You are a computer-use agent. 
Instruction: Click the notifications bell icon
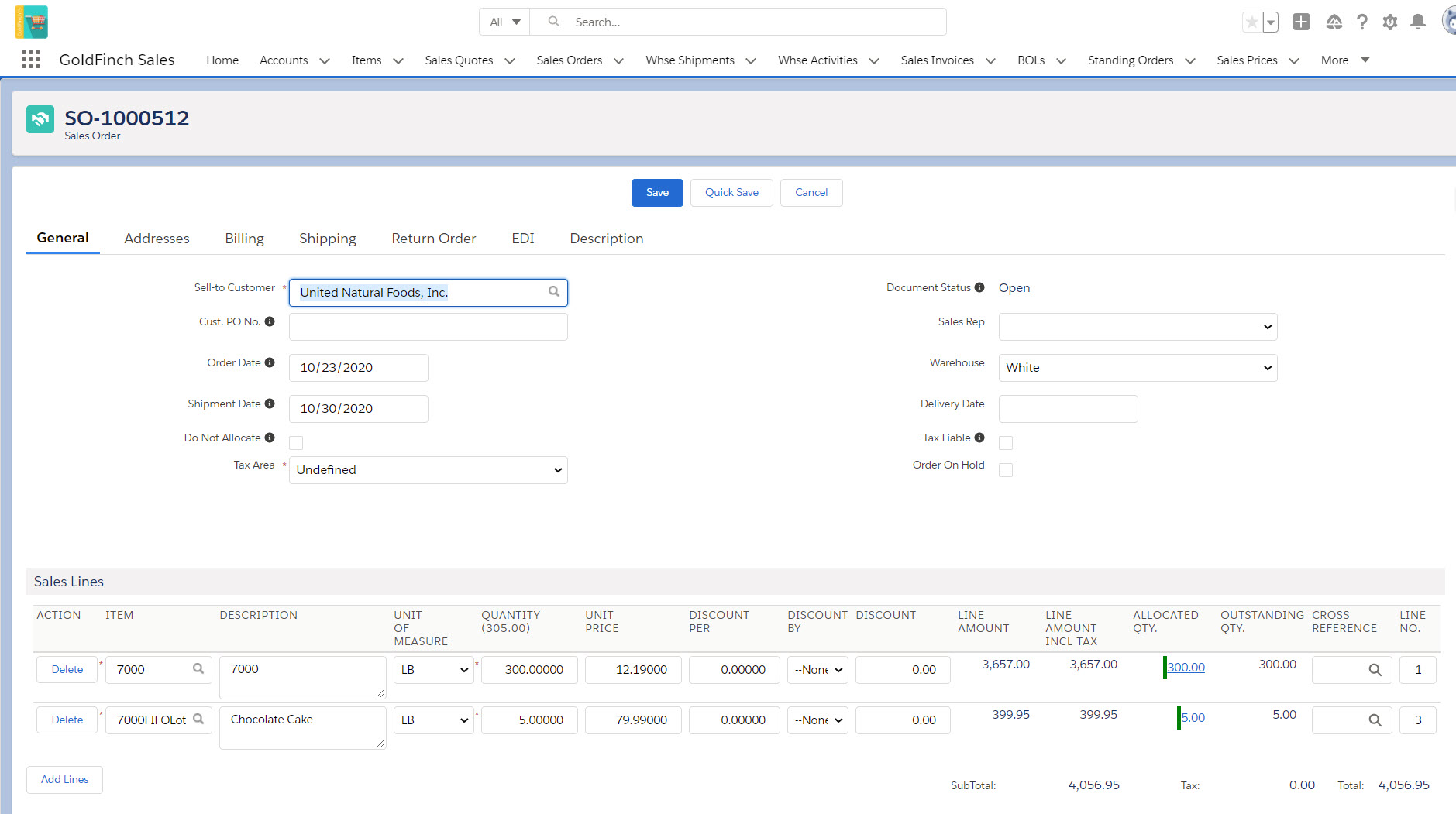pyautogui.click(x=1417, y=22)
